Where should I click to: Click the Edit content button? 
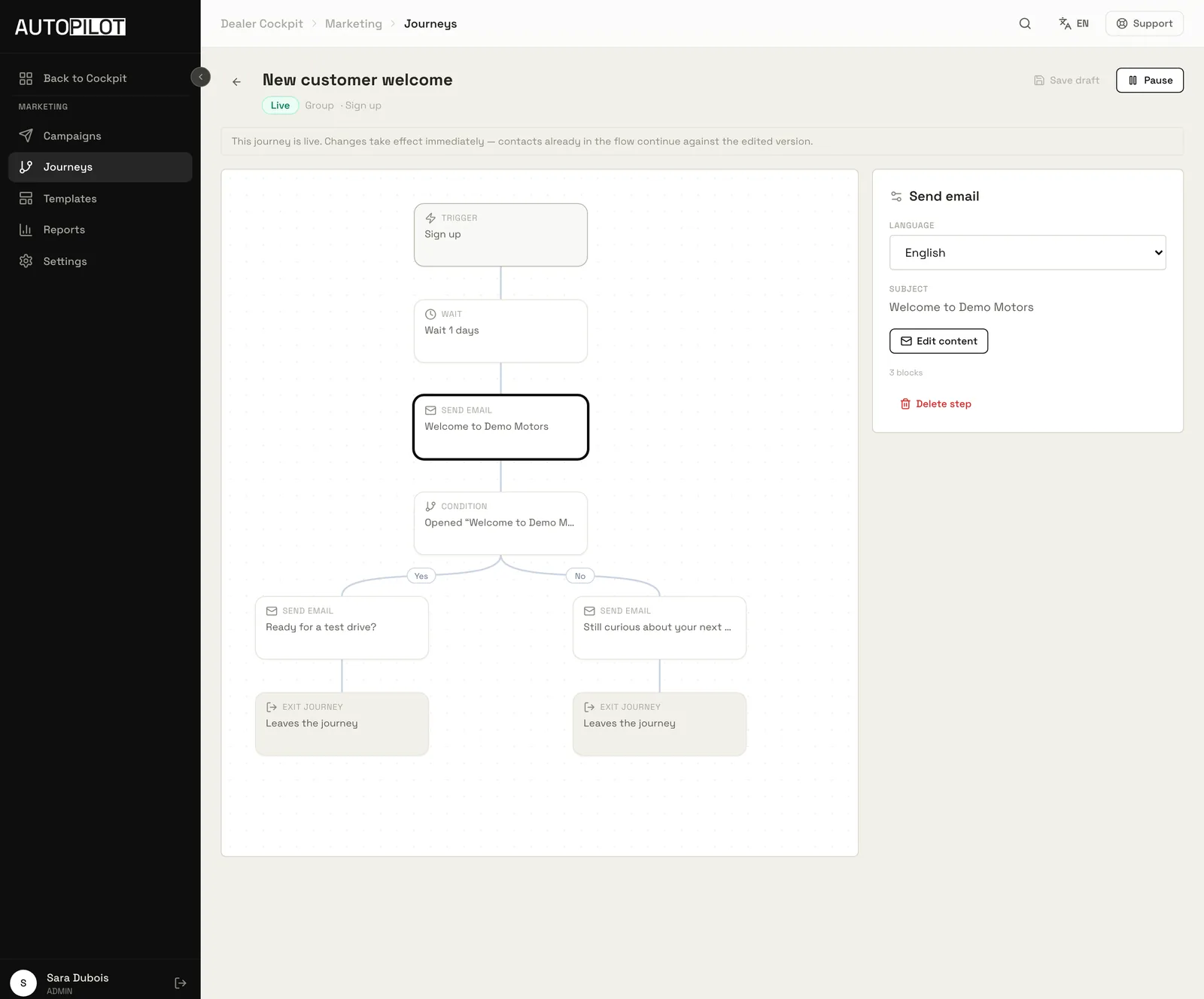click(938, 341)
